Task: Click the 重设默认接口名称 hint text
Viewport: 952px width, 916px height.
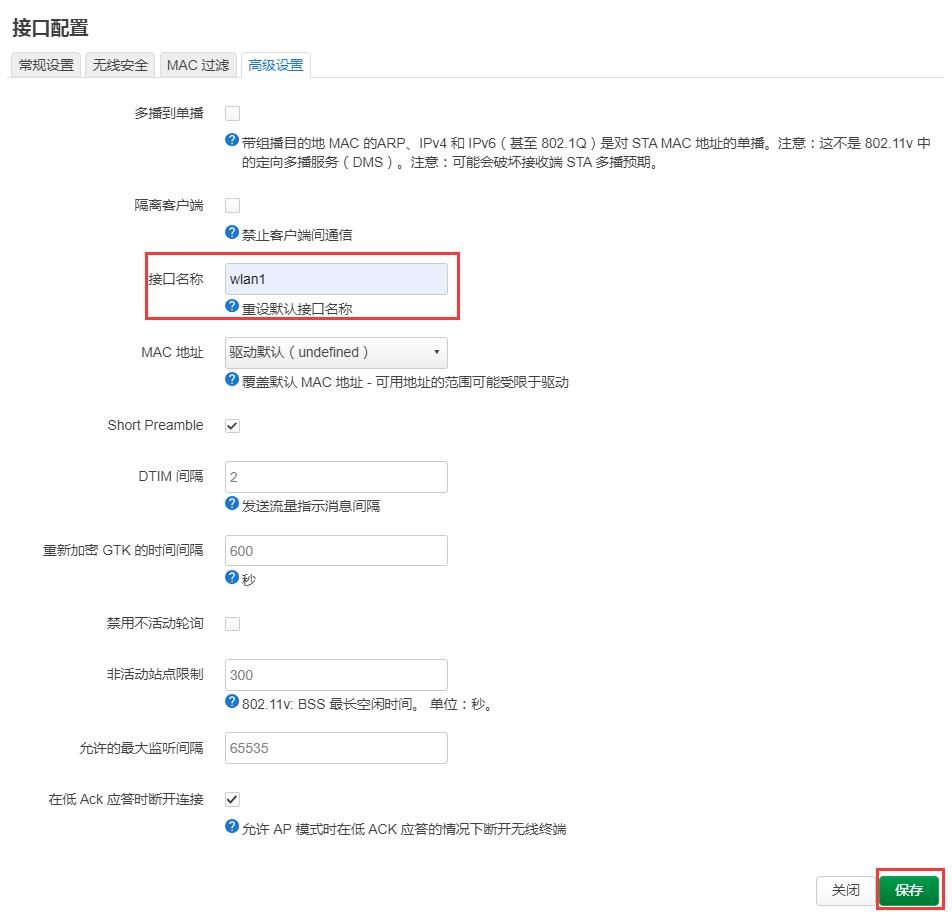Action: 297,309
